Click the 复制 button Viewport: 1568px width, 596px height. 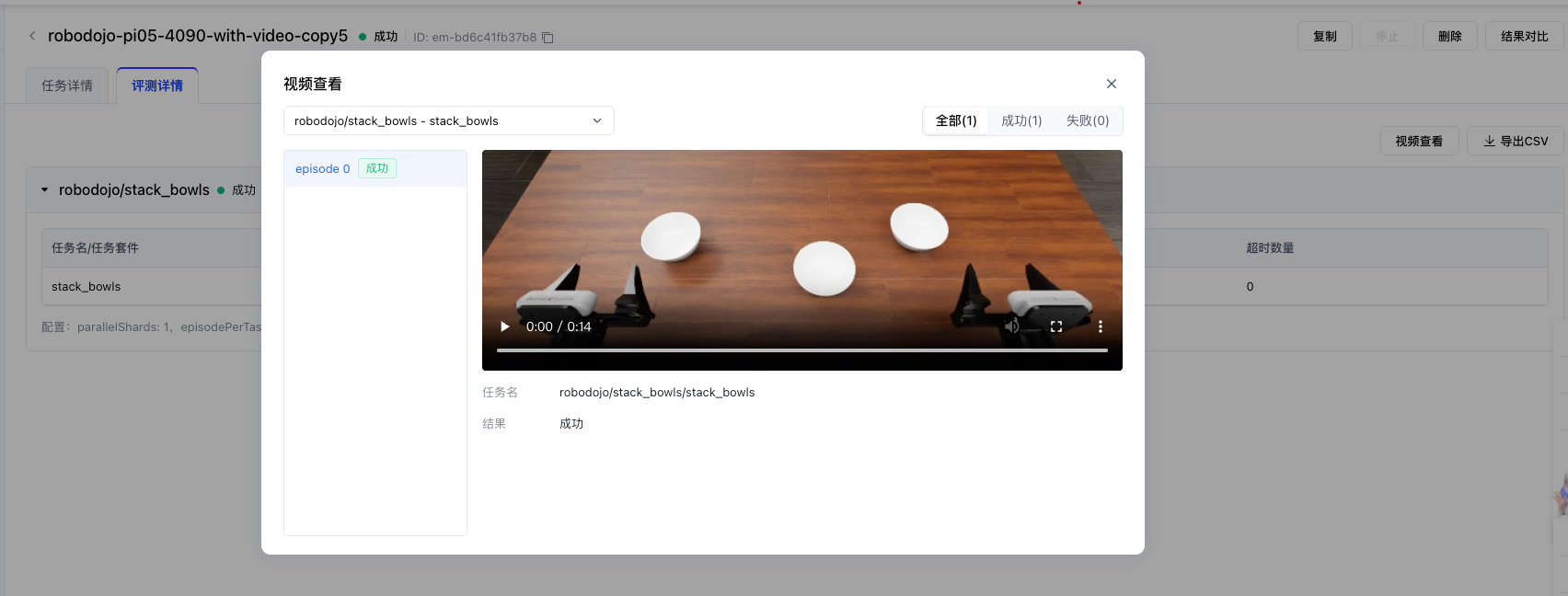point(1325,36)
